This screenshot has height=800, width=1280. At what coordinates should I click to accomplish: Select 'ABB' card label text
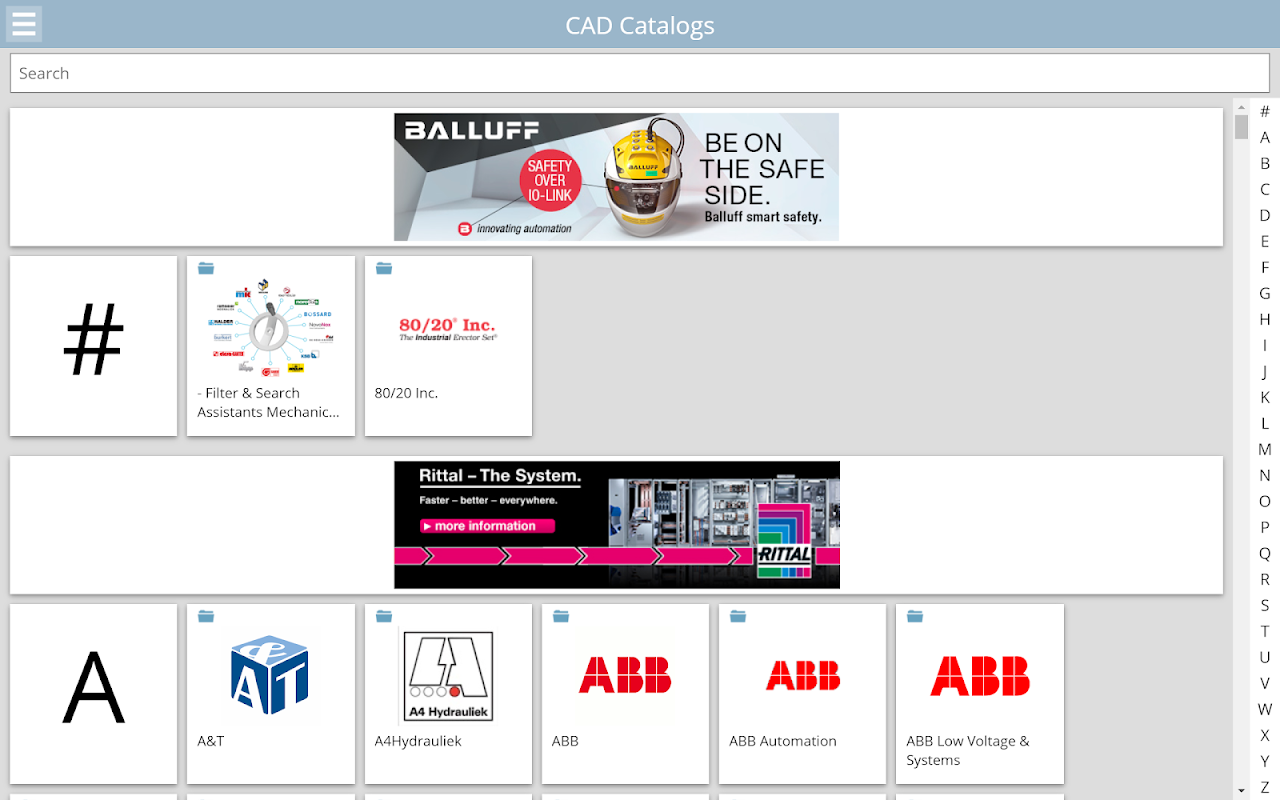565,741
